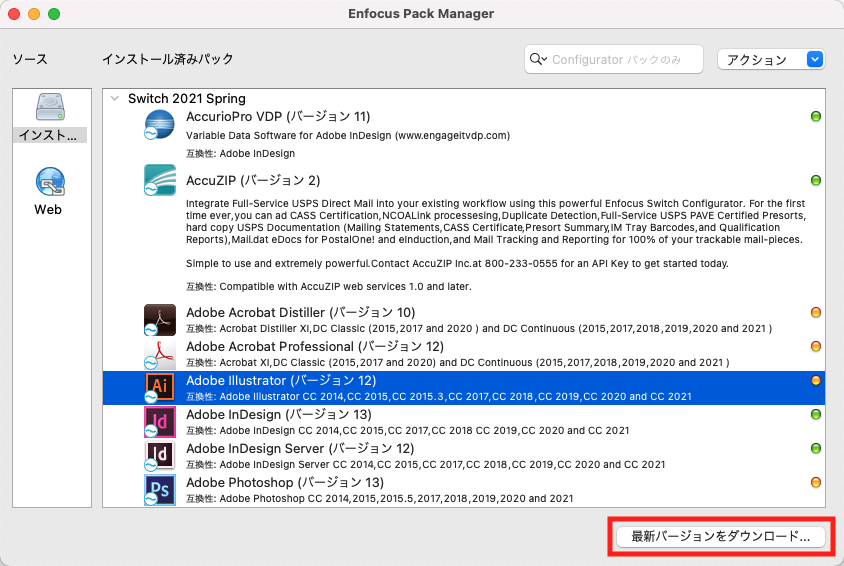
Task: Click the Switch 2021 Spring group label
Action: pos(187,98)
